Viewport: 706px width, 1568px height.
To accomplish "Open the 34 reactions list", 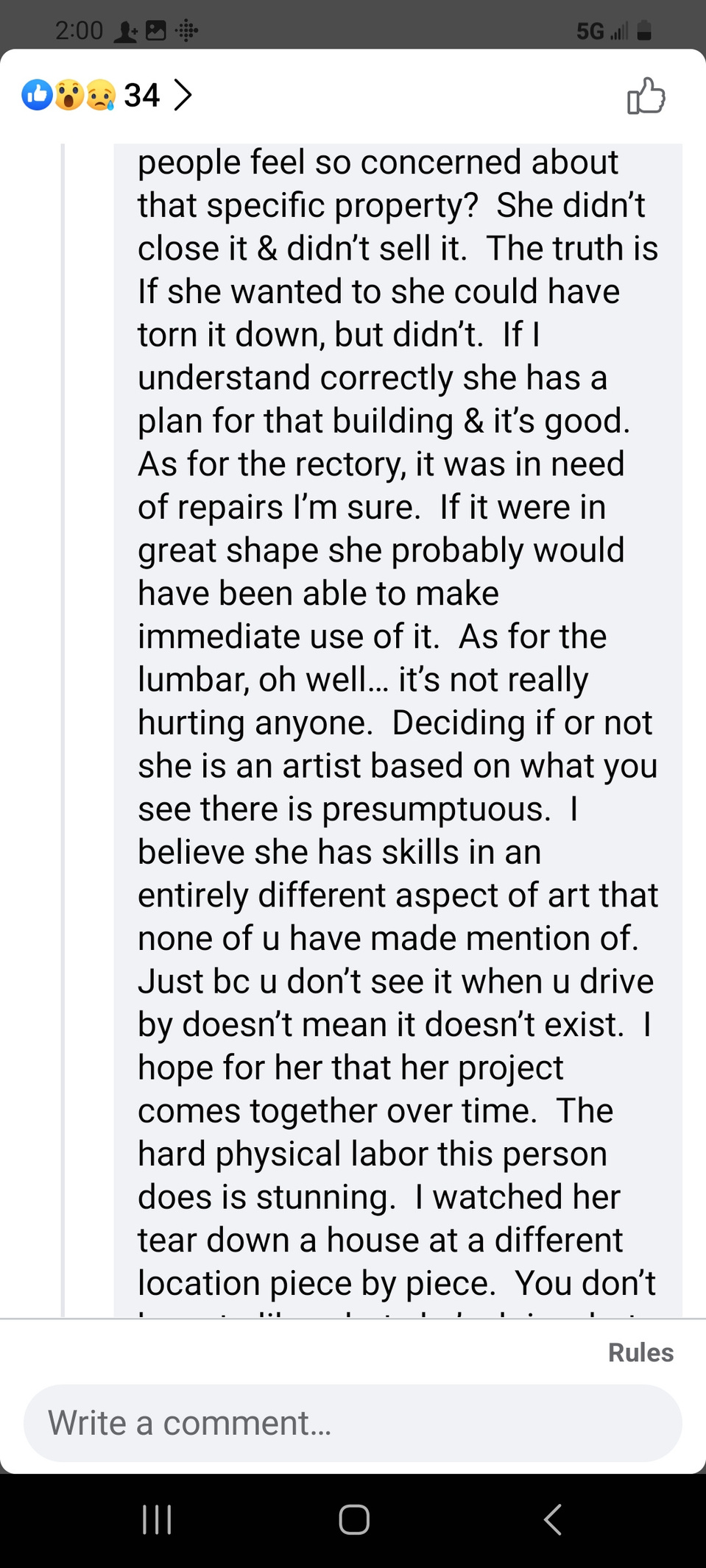I will pos(141,95).
